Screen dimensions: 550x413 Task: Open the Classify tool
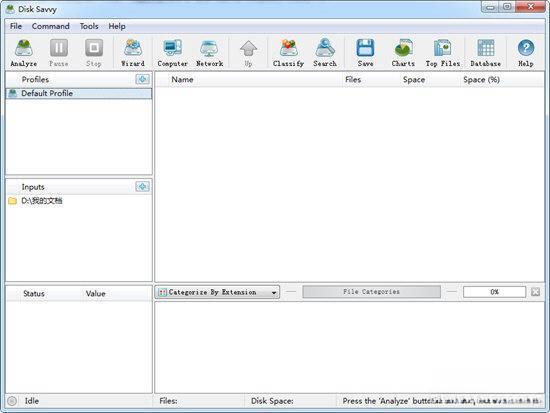click(x=288, y=53)
